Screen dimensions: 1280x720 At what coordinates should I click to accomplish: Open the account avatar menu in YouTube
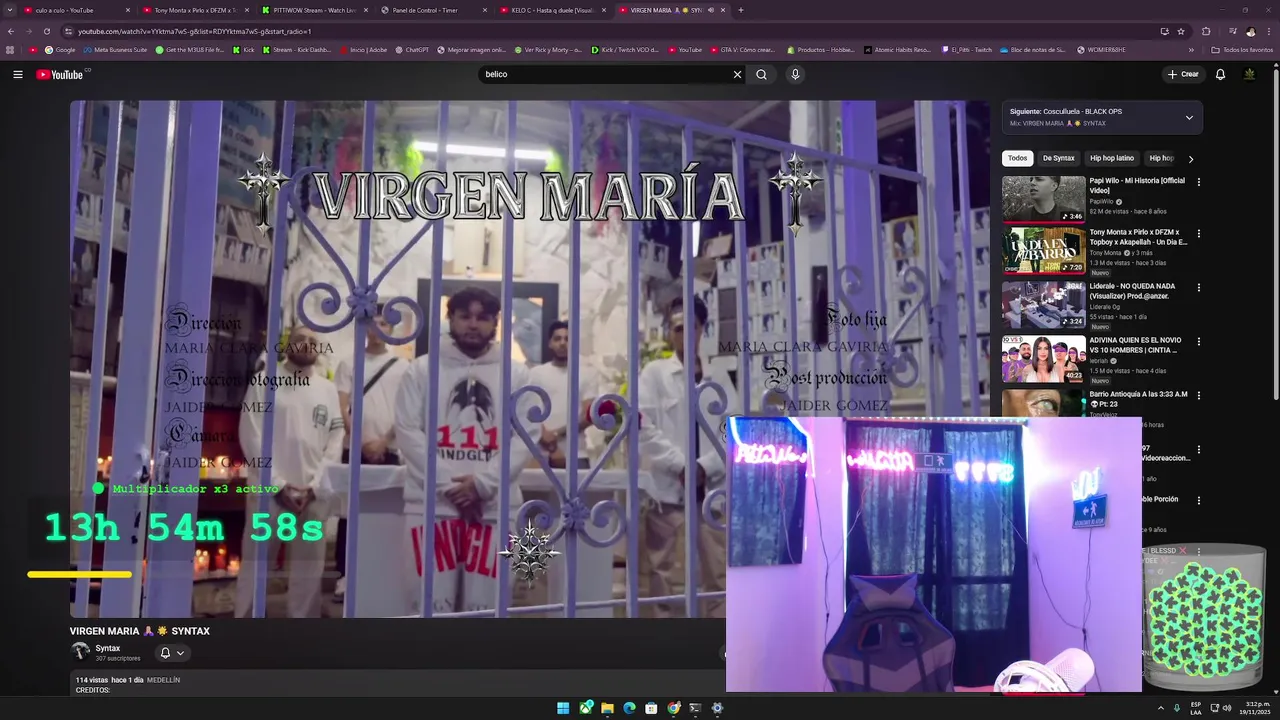click(x=1249, y=75)
